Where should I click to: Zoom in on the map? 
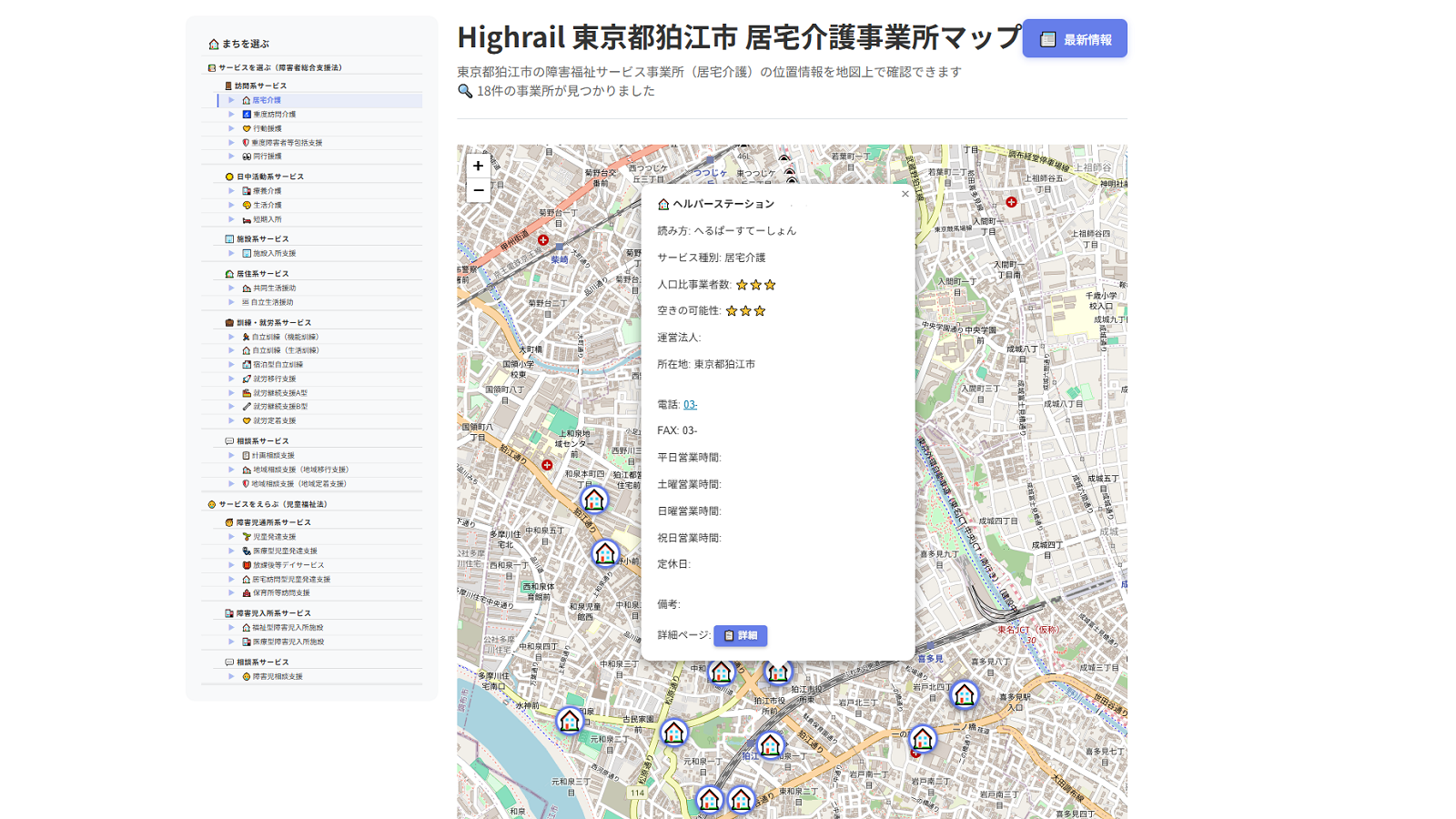(x=478, y=166)
